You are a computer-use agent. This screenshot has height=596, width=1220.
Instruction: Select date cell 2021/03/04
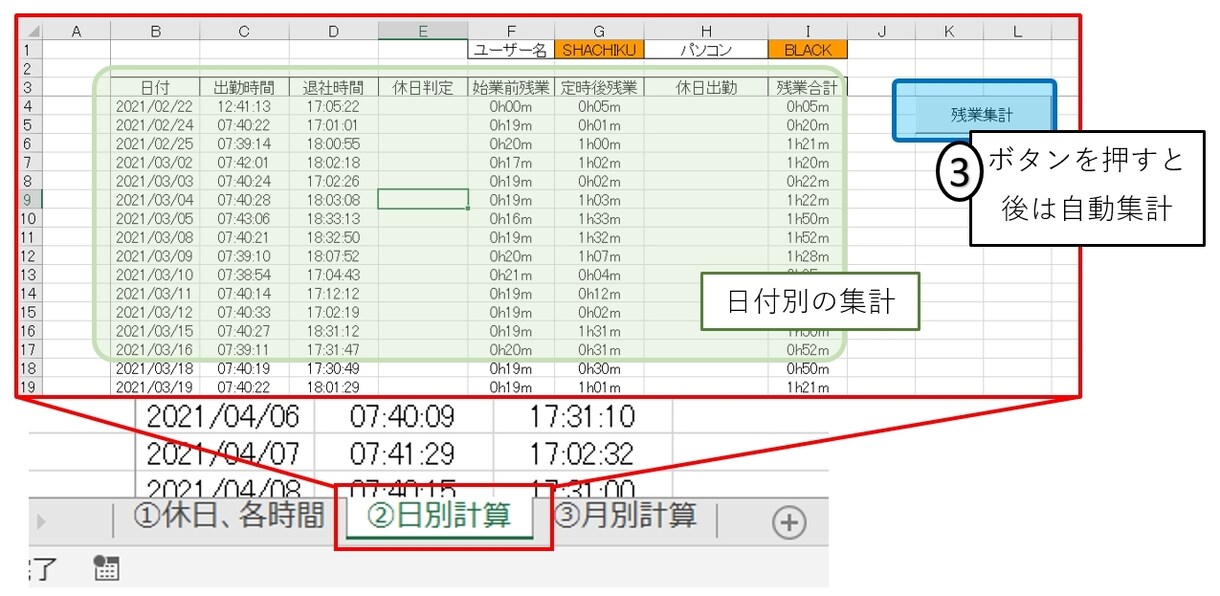155,199
